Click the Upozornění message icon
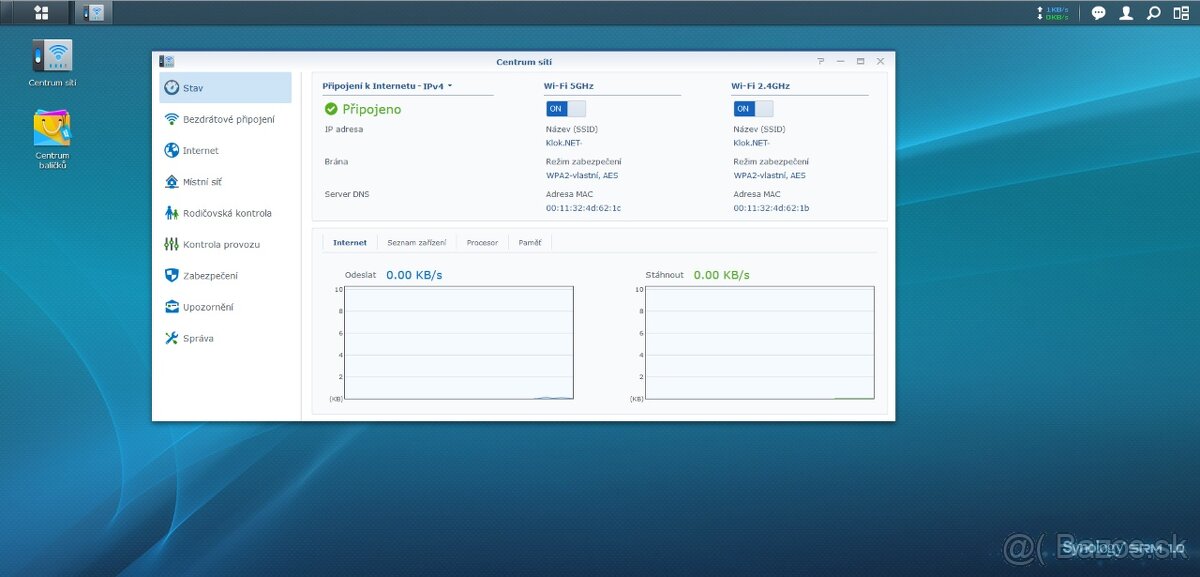 pyautogui.click(x=172, y=307)
